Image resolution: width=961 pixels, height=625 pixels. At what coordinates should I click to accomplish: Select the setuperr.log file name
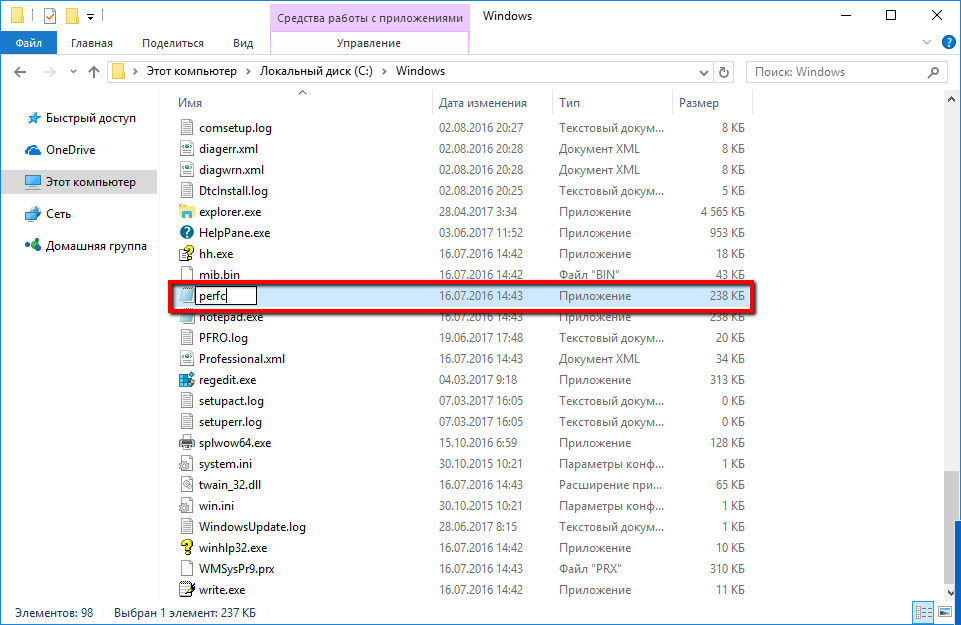[x=230, y=422]
